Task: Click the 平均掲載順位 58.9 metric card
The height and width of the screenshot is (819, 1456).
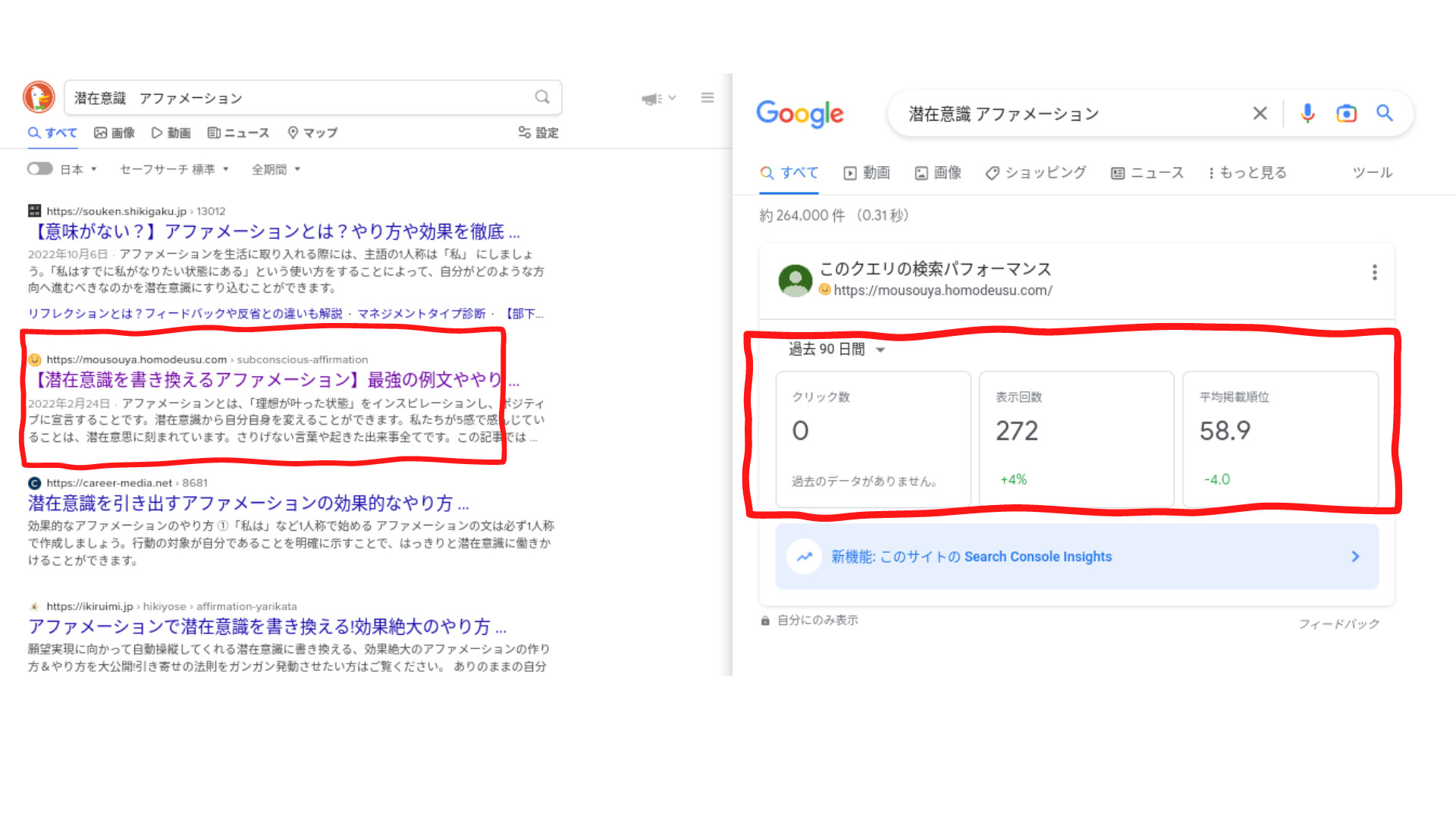Action: coord(1280,439)
